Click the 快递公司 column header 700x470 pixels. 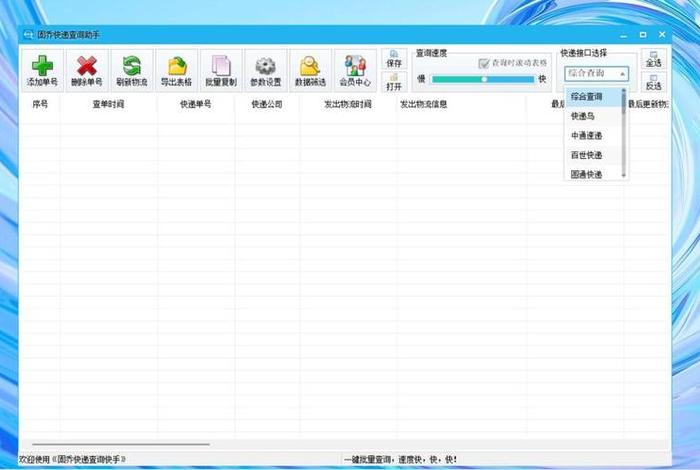[x=267, y=104]
